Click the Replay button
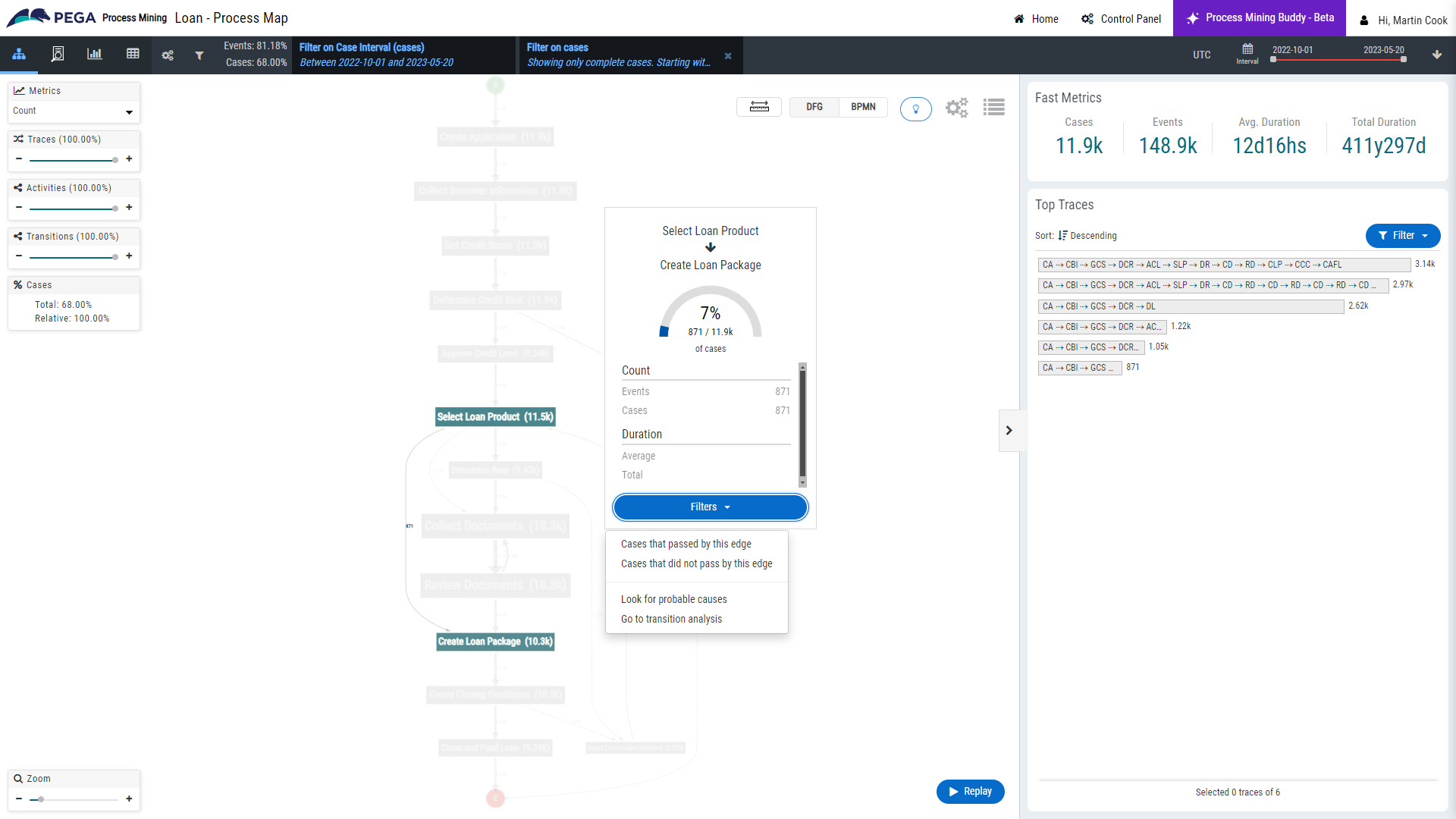The height and width of the screenshot is (819, 1456). 971,792
